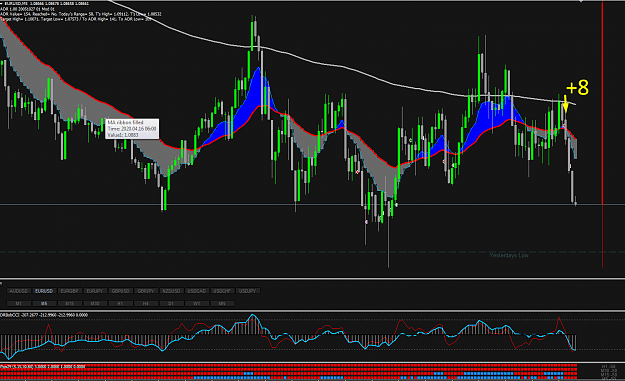Viewport: 625px width, 381px height.
Task: Set timeframe to M1
Action: coord(18,304)
